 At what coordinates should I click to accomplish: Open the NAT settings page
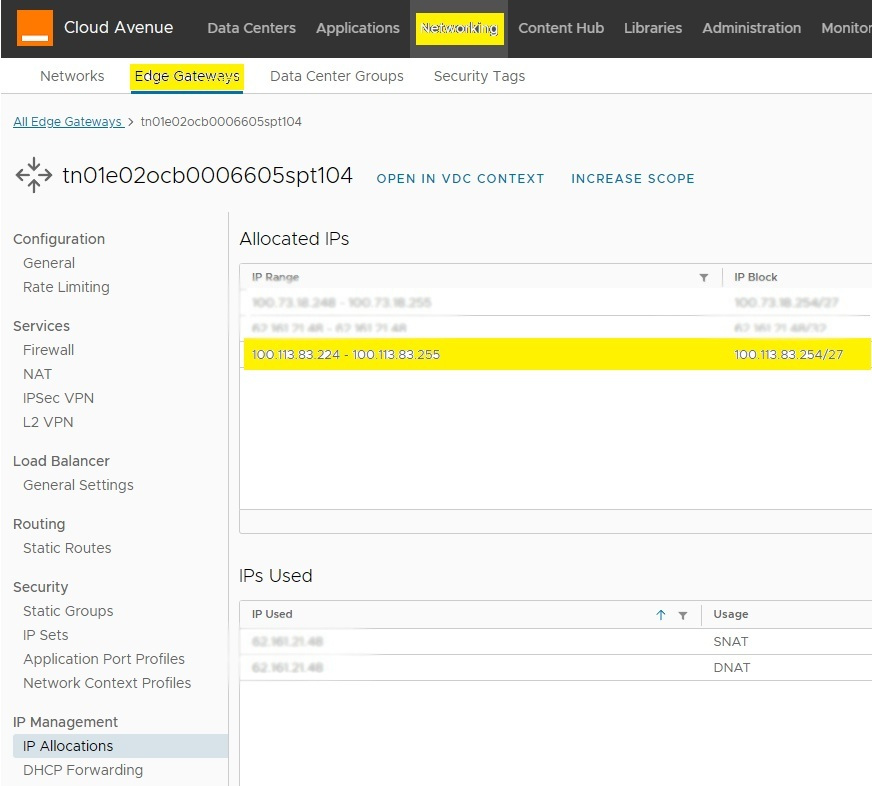[x=37, y=374]
